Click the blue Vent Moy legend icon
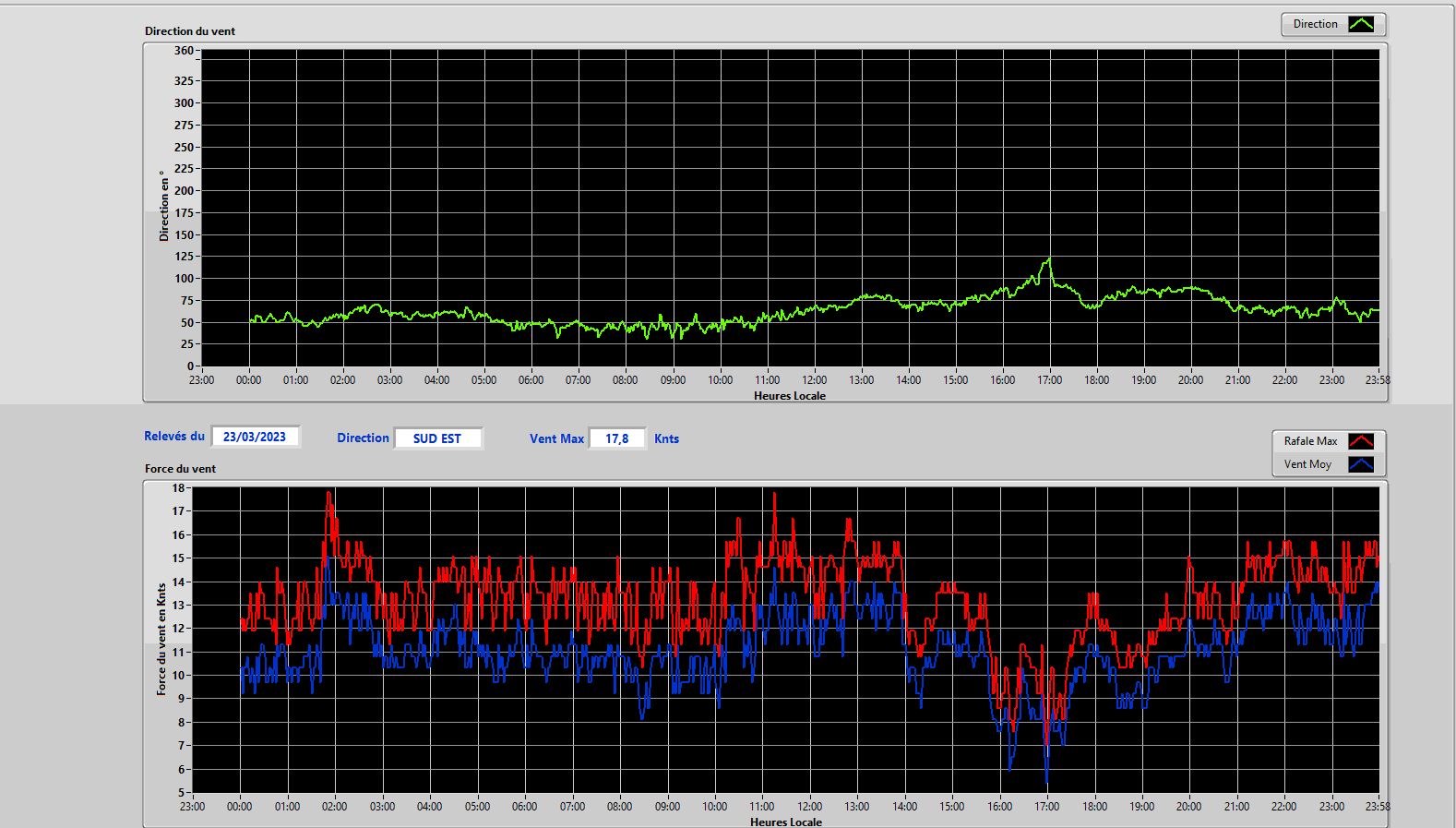The image size is (1456, 828). coord(1361,464)
